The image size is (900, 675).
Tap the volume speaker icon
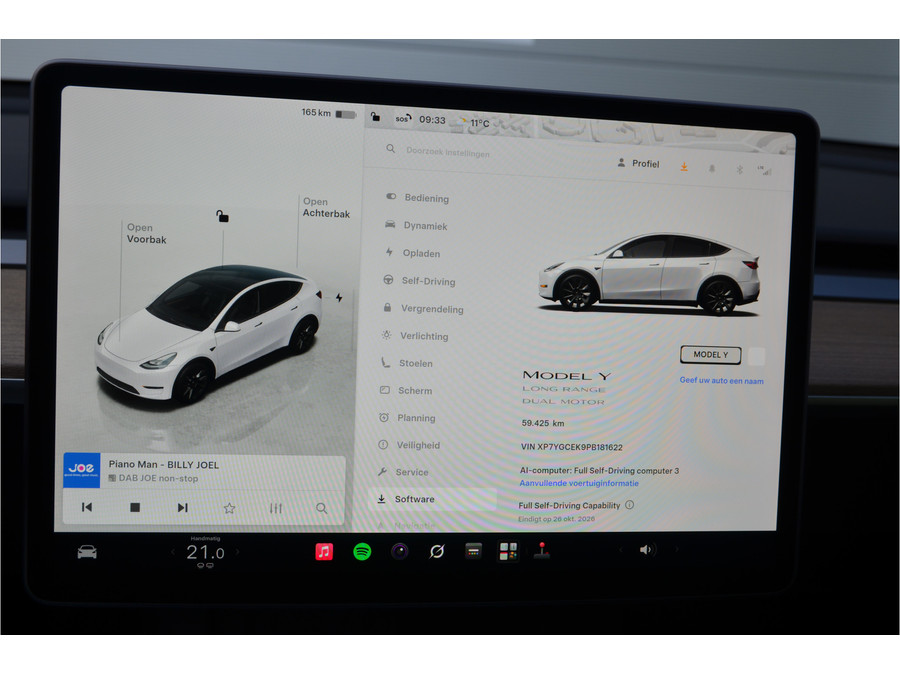click(x=647, y=549)
